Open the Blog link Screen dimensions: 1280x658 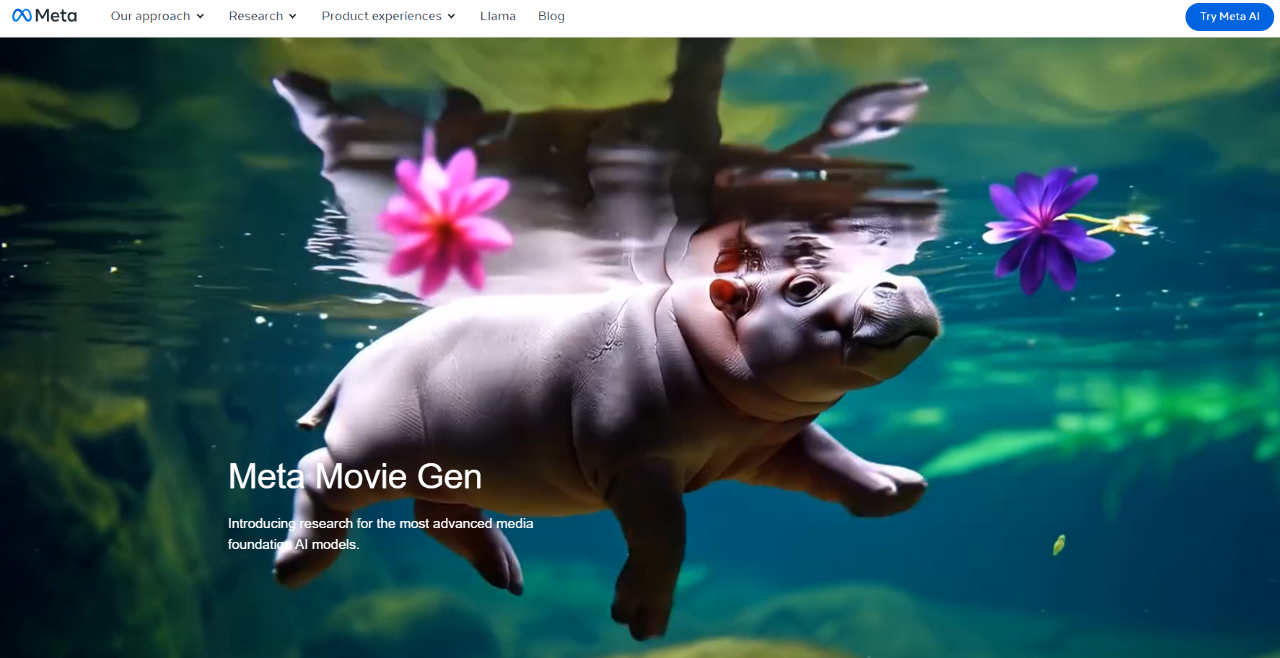(551, 16)
